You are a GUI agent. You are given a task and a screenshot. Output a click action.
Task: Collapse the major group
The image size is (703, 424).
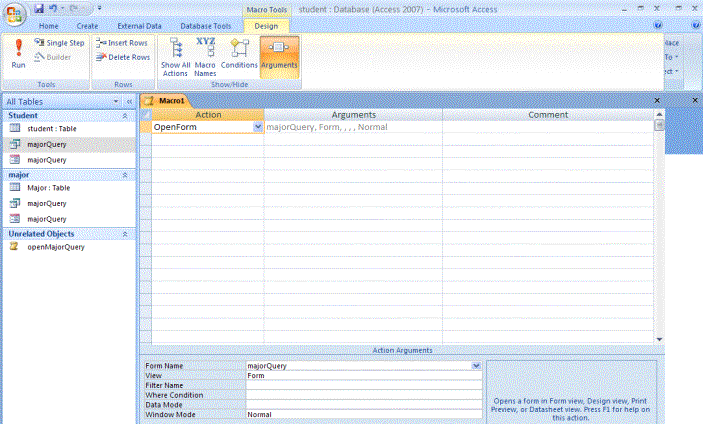coord(125,175)
